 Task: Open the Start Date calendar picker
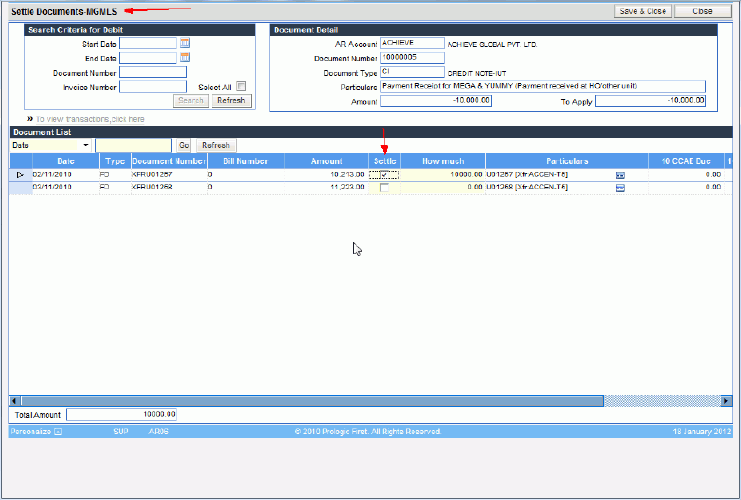click(185, 43)
